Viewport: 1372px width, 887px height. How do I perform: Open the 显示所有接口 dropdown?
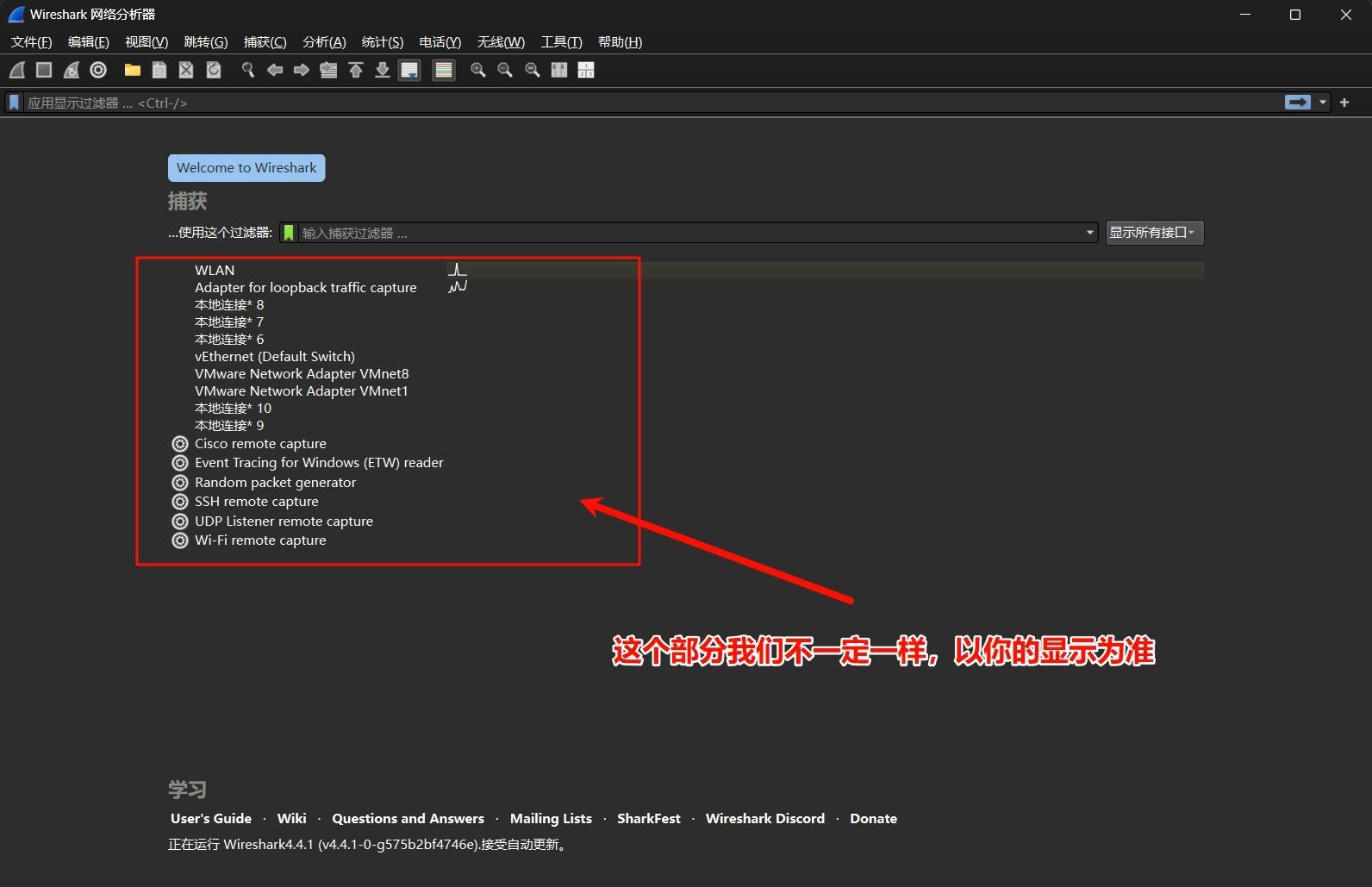[1154, 233]
